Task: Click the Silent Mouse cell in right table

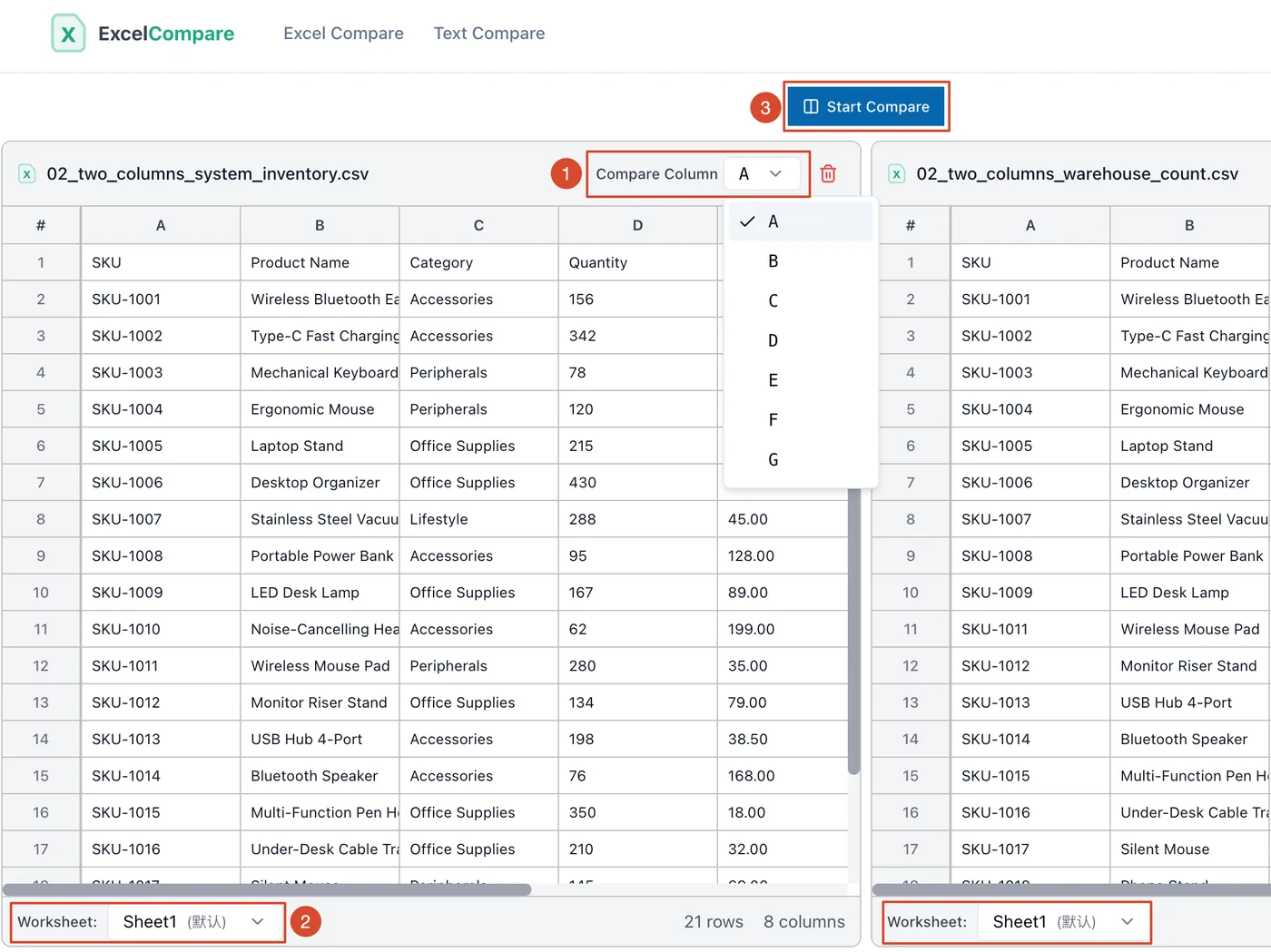Action: 1189,849
